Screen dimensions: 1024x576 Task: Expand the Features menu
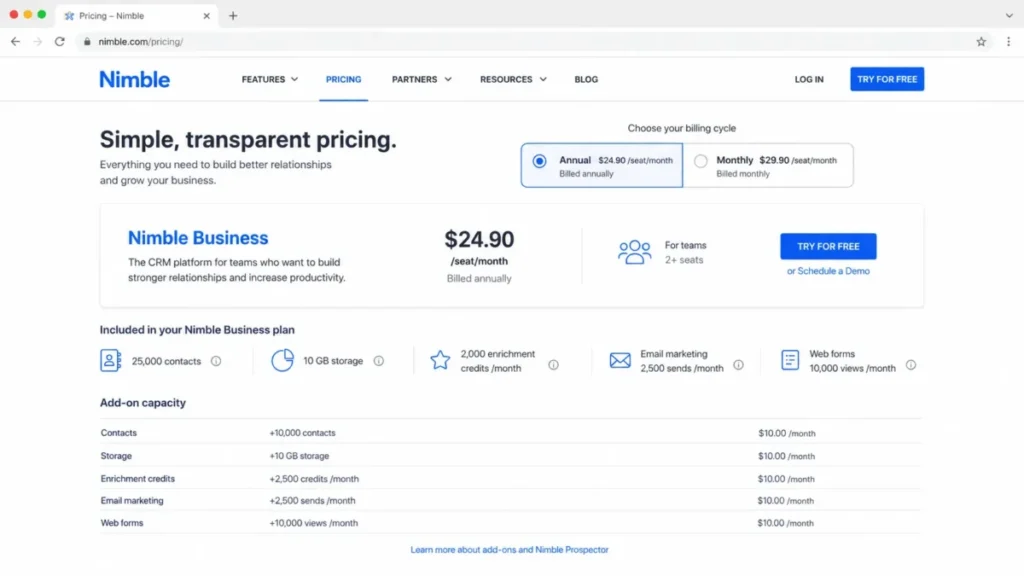pyautogui.click(x=270, y=79)
